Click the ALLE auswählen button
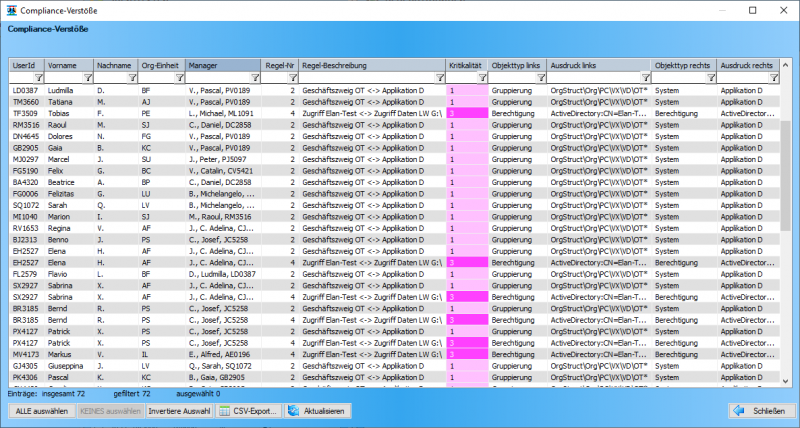The height and width of the screenshot is (428, 800). point(42,411)
